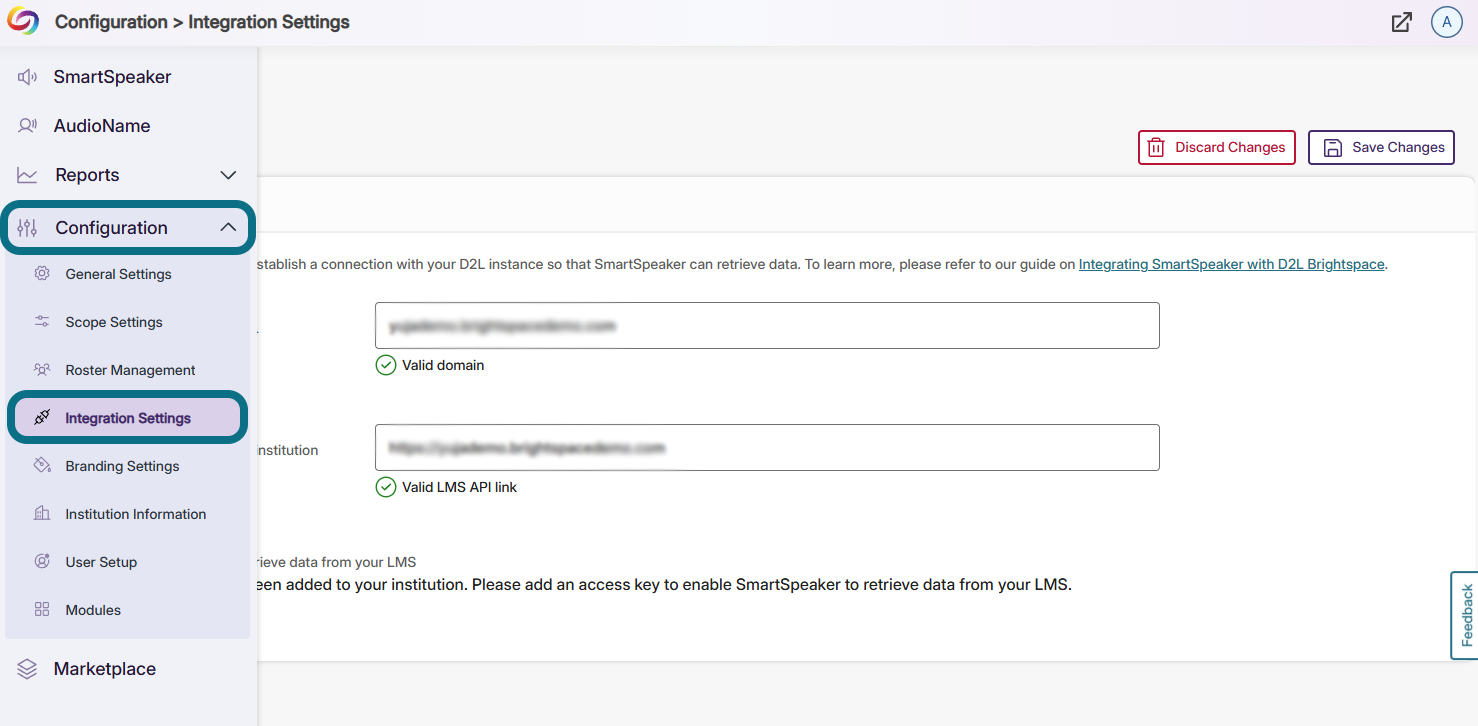This screenshot has height=726, width=1478.
Task: Select the Modules grid icon
Action: [40, 609]
